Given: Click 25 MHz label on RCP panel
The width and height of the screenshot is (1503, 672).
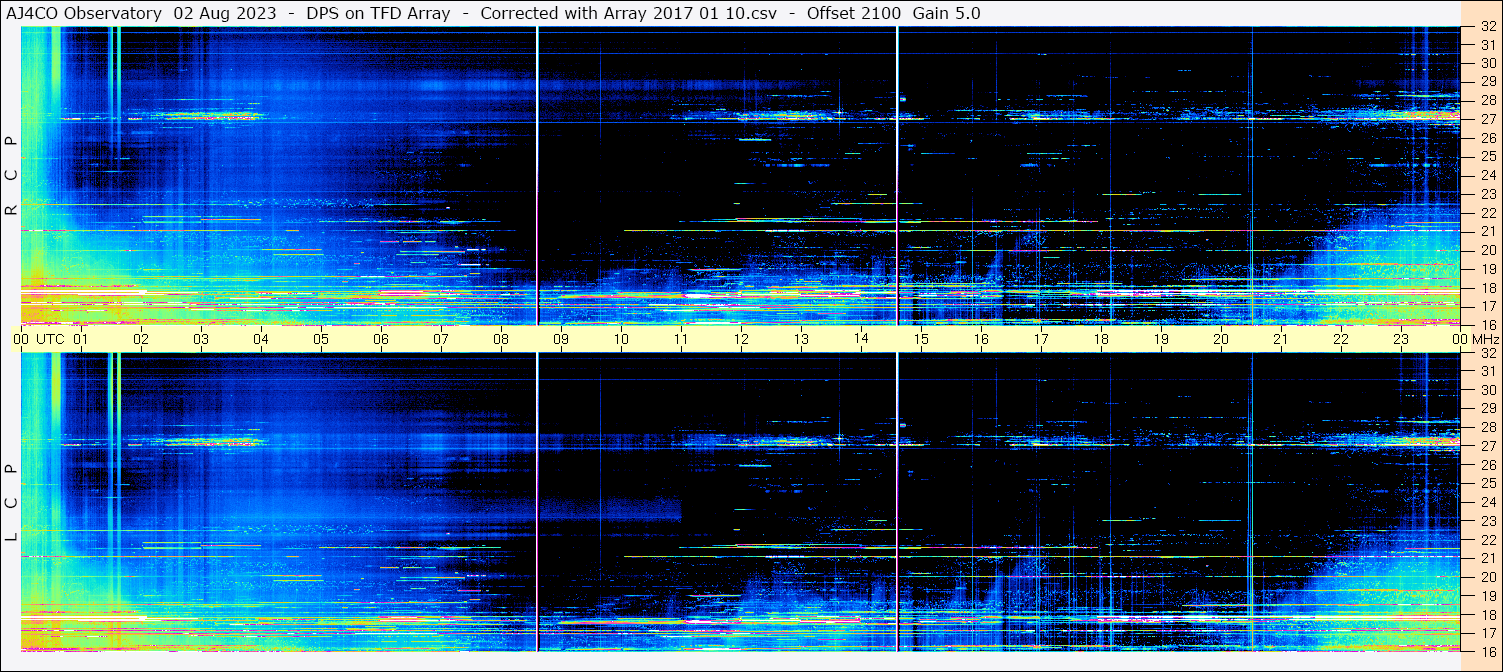Looking at the screenshot, I should click(x=1488, y=156).
